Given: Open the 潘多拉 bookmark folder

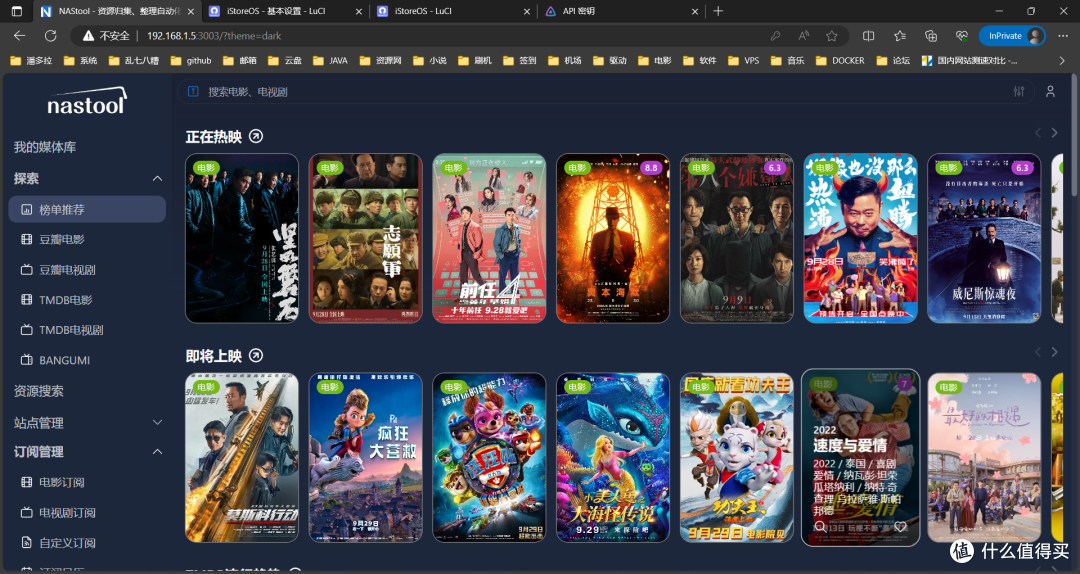Looking at the screenshot, I should pyautogui.click(x=32, y=61).
